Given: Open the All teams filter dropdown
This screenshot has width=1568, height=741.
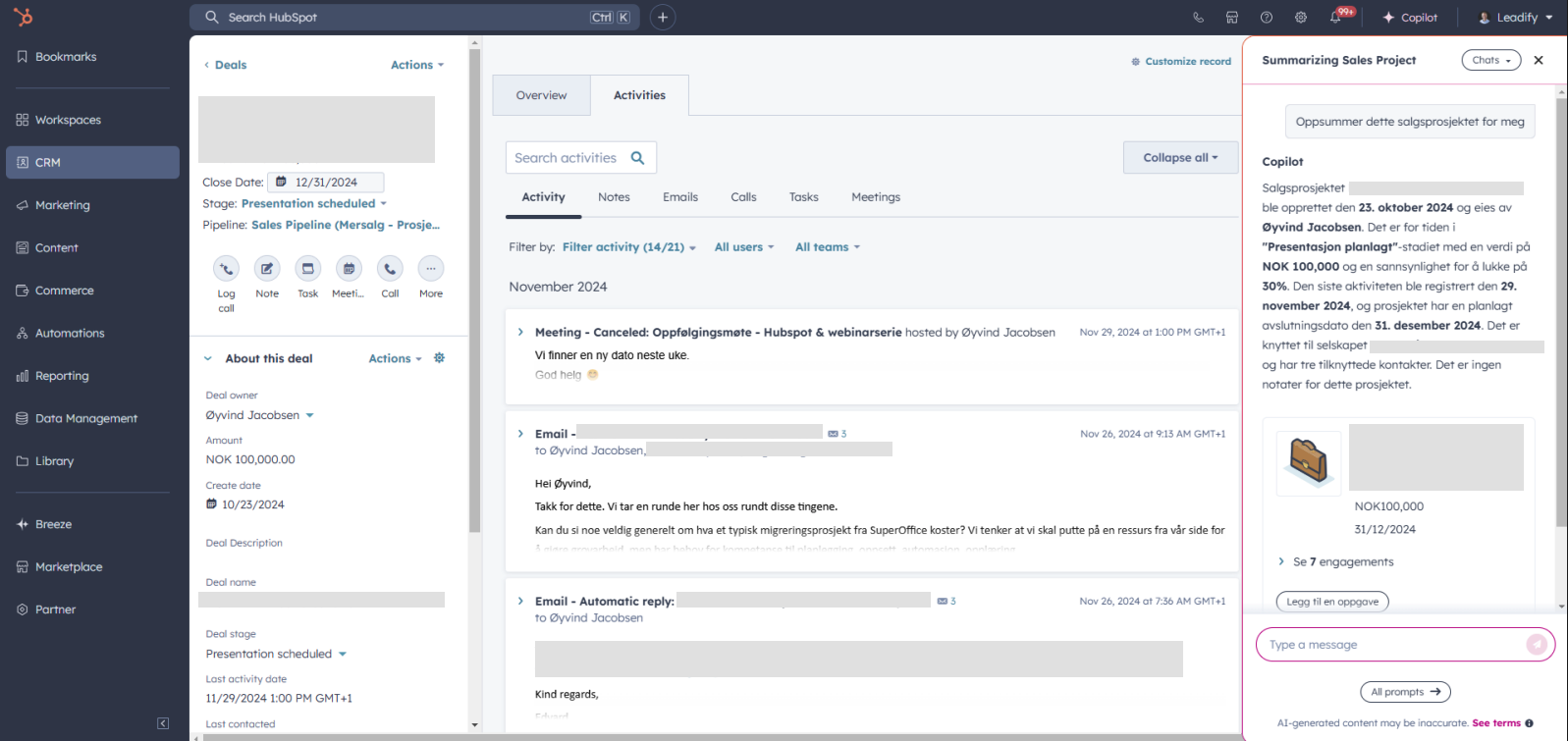Looking at the screenshot, I should [828, 247].
